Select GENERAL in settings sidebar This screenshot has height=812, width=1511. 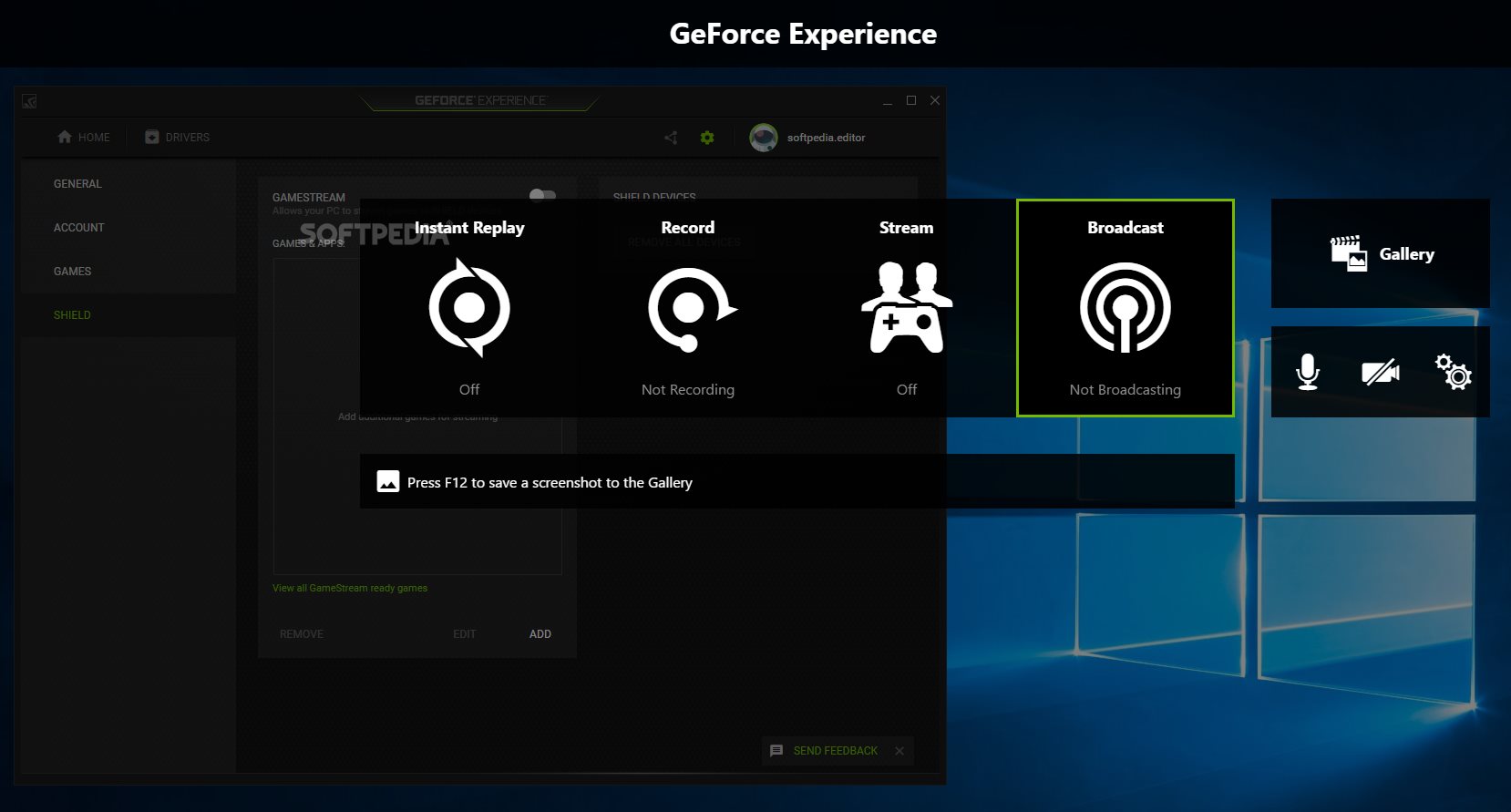pyautogui.click(x=77, y=184)
